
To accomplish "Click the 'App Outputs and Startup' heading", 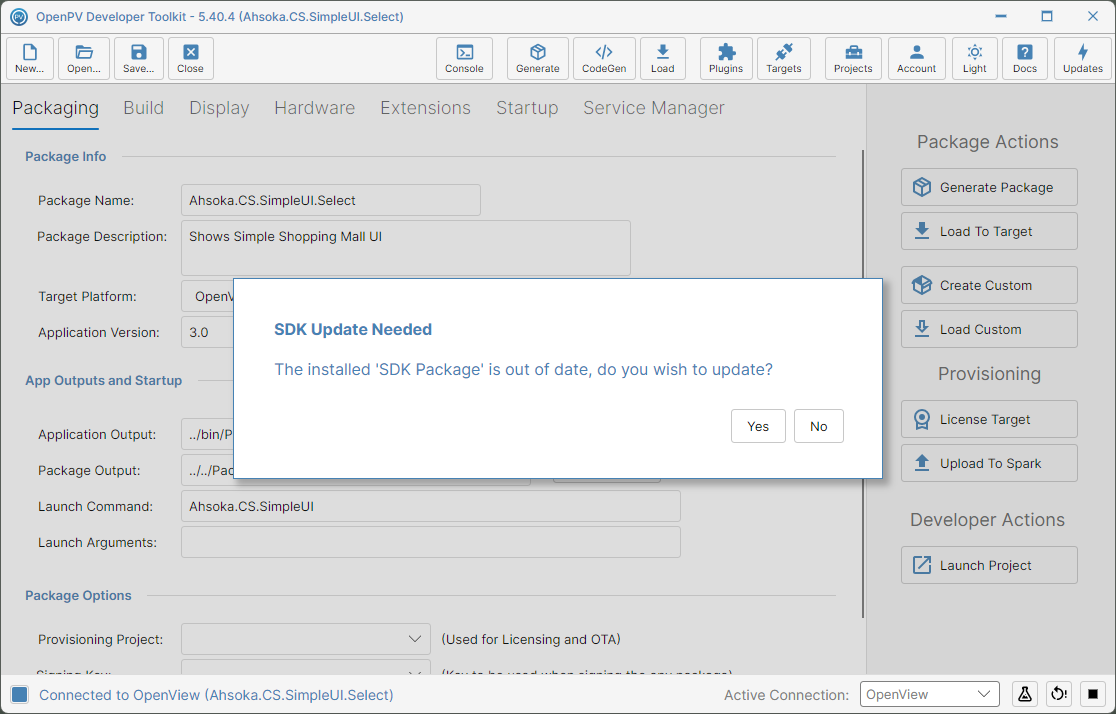I will (103, 381).
